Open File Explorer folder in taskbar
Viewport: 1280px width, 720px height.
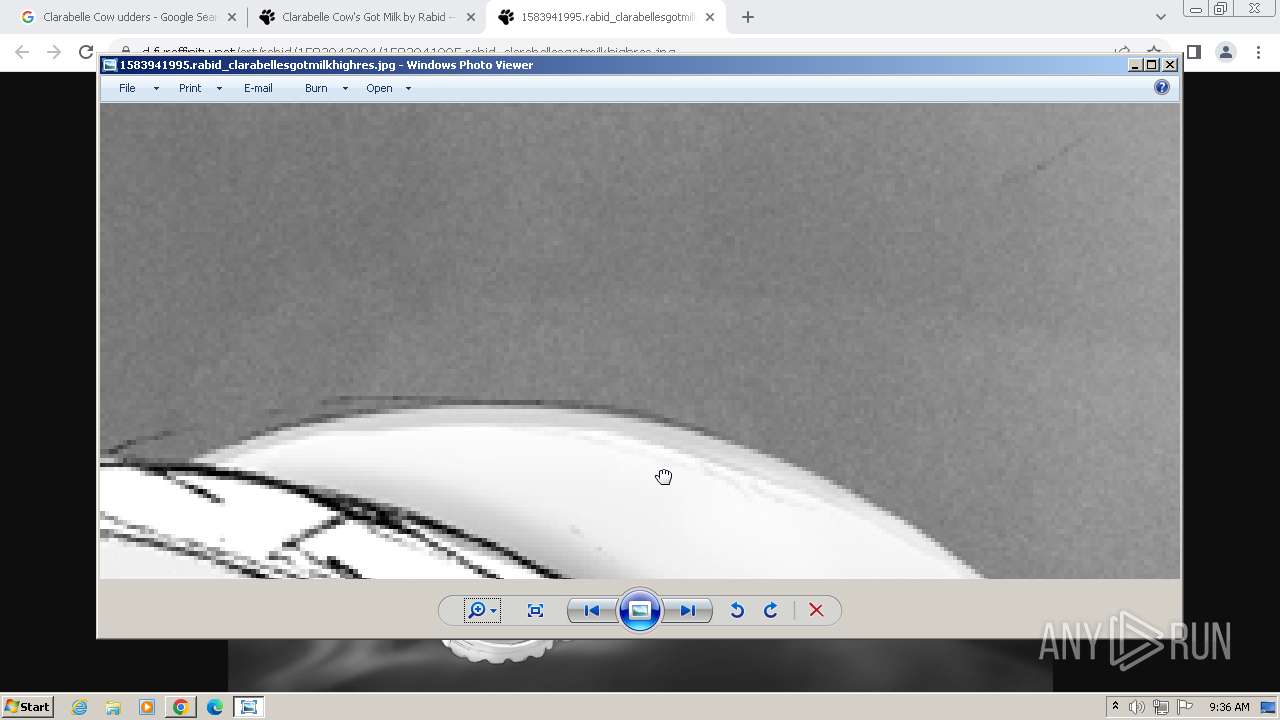113,707
